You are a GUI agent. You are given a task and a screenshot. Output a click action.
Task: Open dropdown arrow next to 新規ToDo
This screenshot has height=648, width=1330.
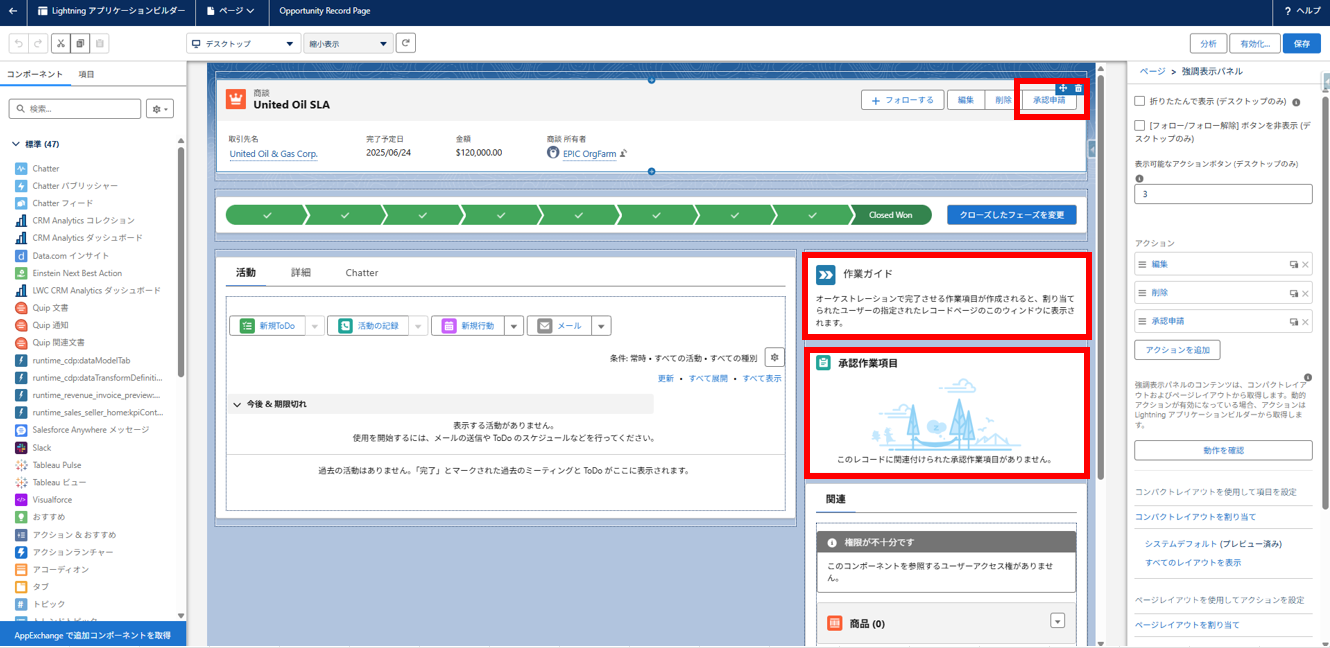314,326
